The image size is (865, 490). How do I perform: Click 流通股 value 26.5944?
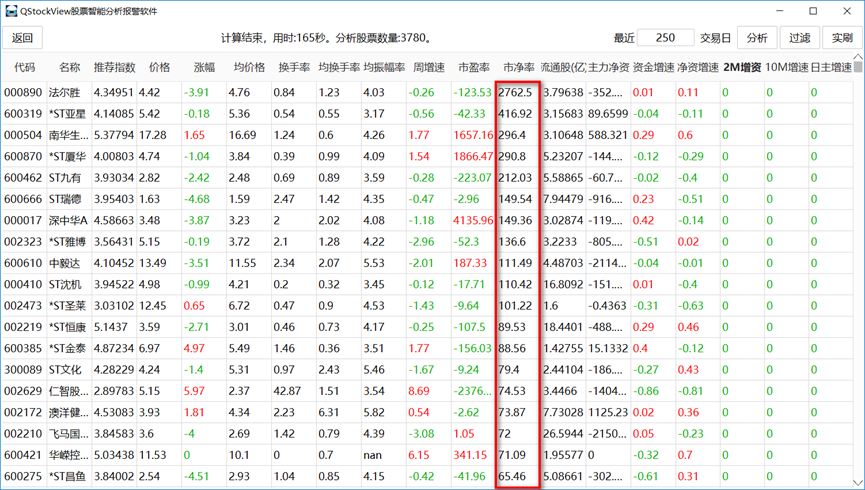(x=563, y=434)
